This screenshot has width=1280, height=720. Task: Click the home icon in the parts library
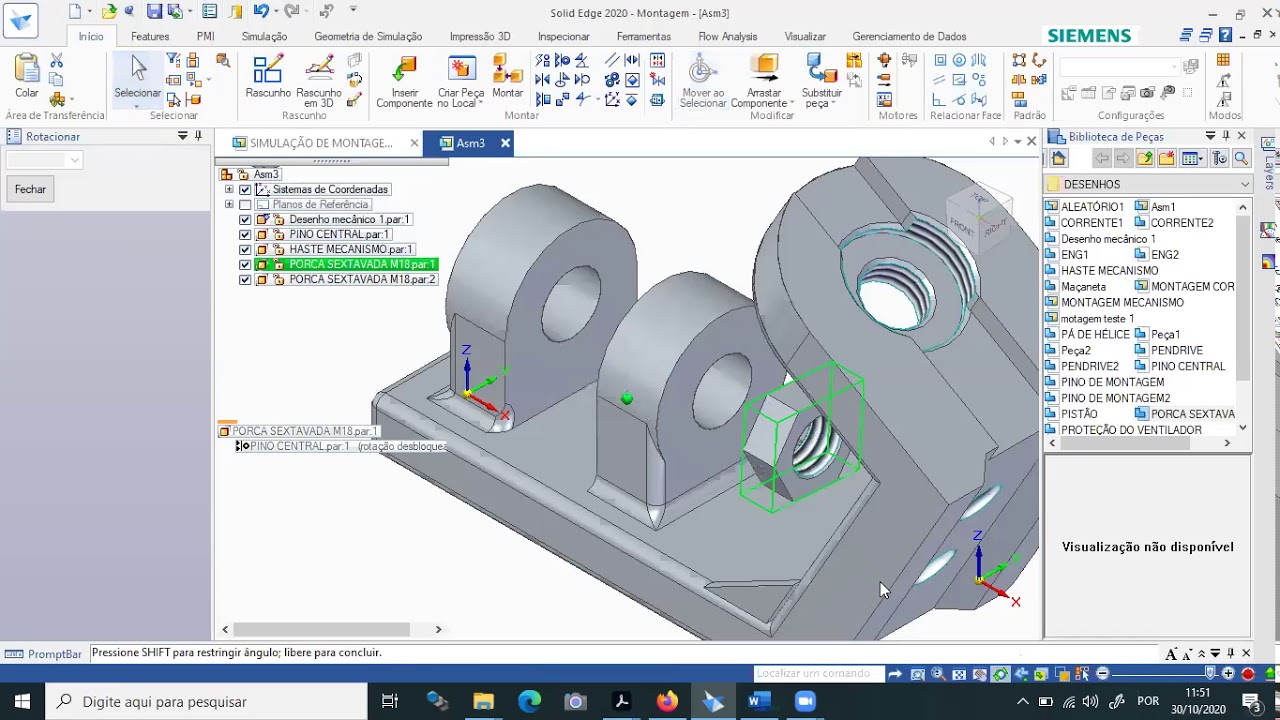1059,158
